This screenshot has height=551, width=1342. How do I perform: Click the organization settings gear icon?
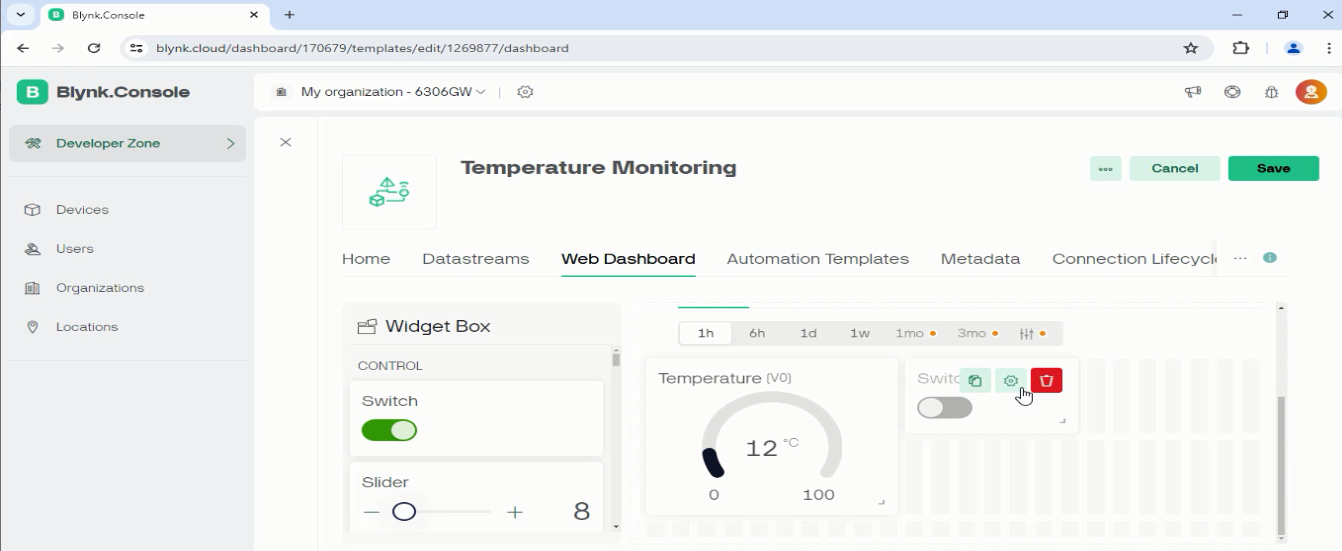[525, 92]
